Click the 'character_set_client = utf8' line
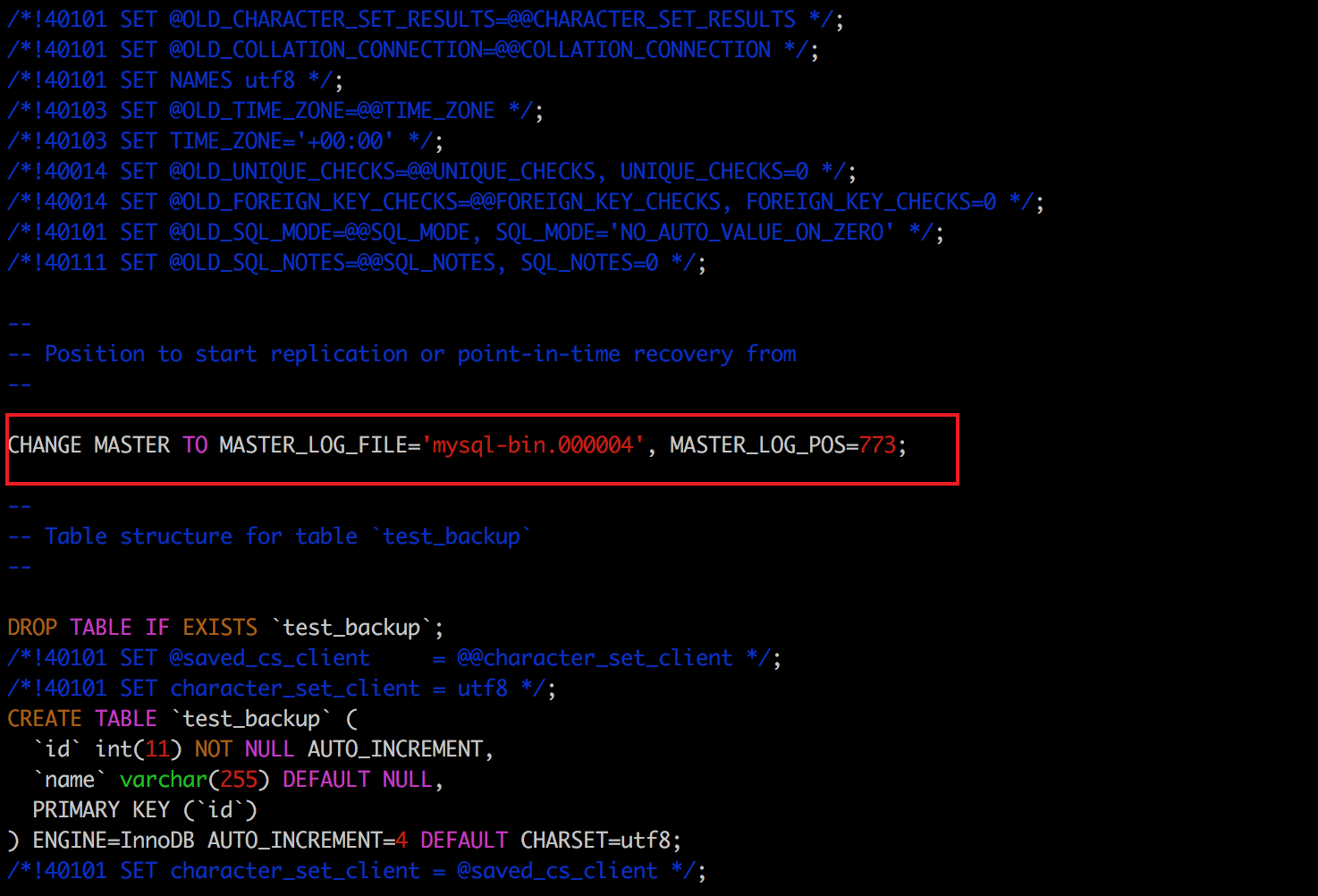This screenshot has width=1318, height=896. [282, 689]
